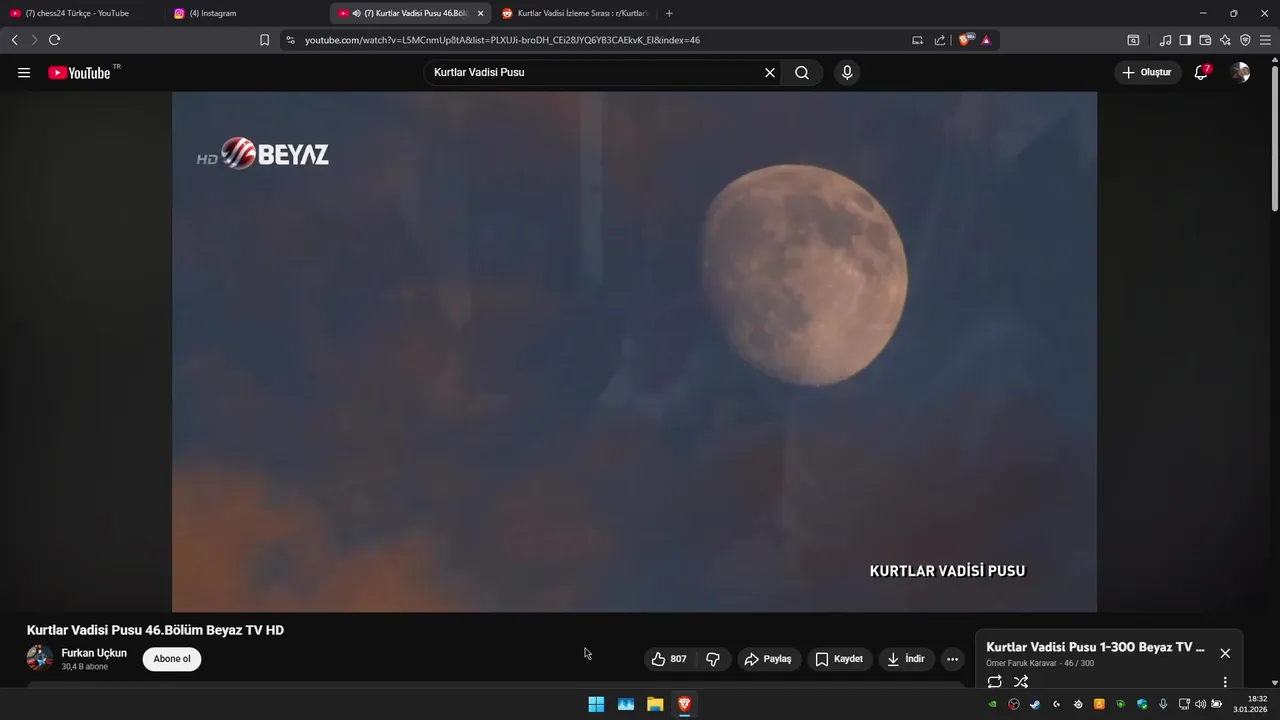
Task: Open the music note playlist icon
Action: pyautogui.click(x=1165, y=40)
